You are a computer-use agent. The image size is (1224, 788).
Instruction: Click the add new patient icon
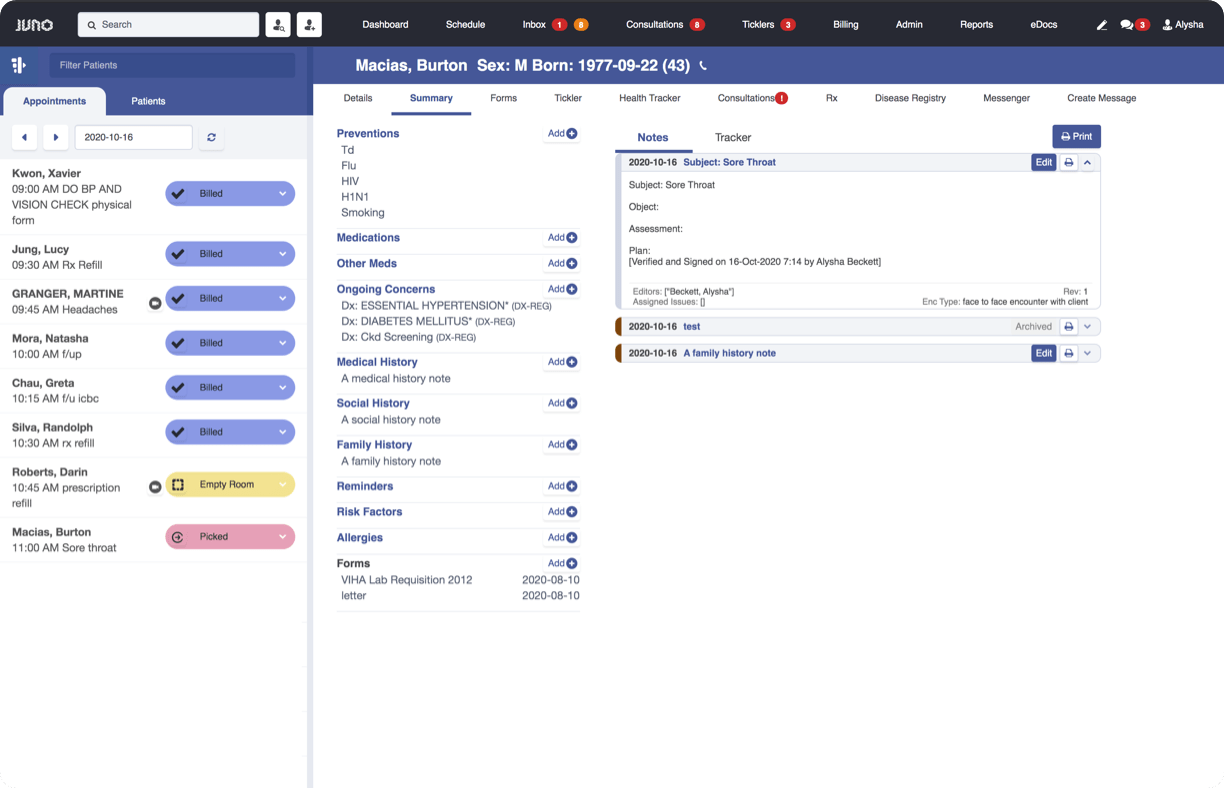click(x=309, y=25)
